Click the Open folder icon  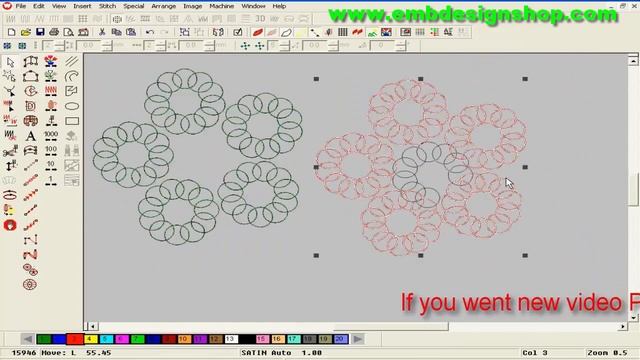click(x=26, y=32)
